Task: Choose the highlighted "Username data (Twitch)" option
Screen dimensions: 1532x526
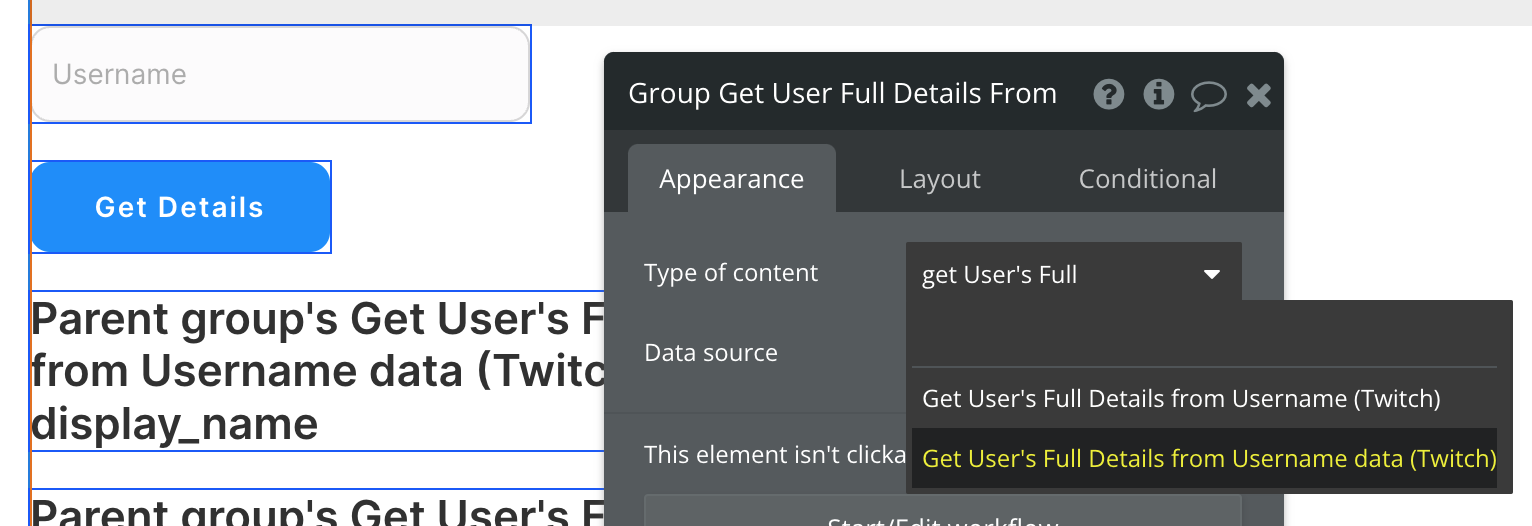Action: tap(1208, 459)
